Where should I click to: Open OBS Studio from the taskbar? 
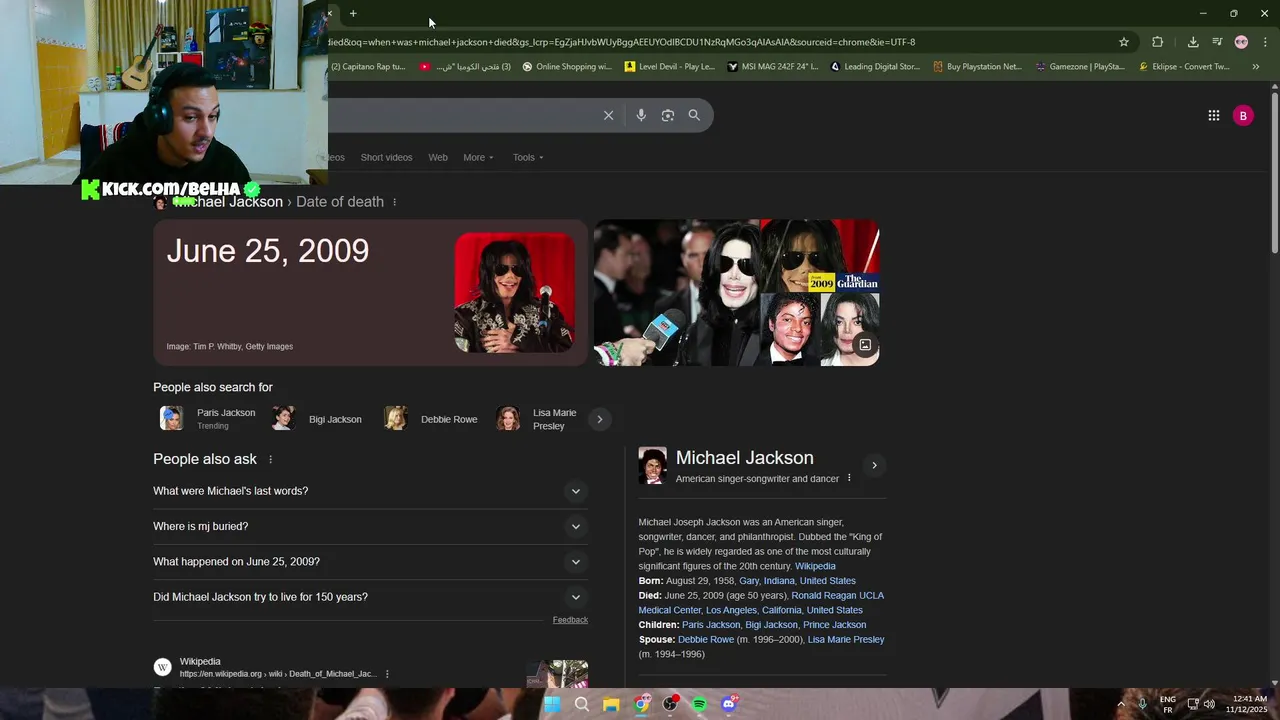(670, 704)
